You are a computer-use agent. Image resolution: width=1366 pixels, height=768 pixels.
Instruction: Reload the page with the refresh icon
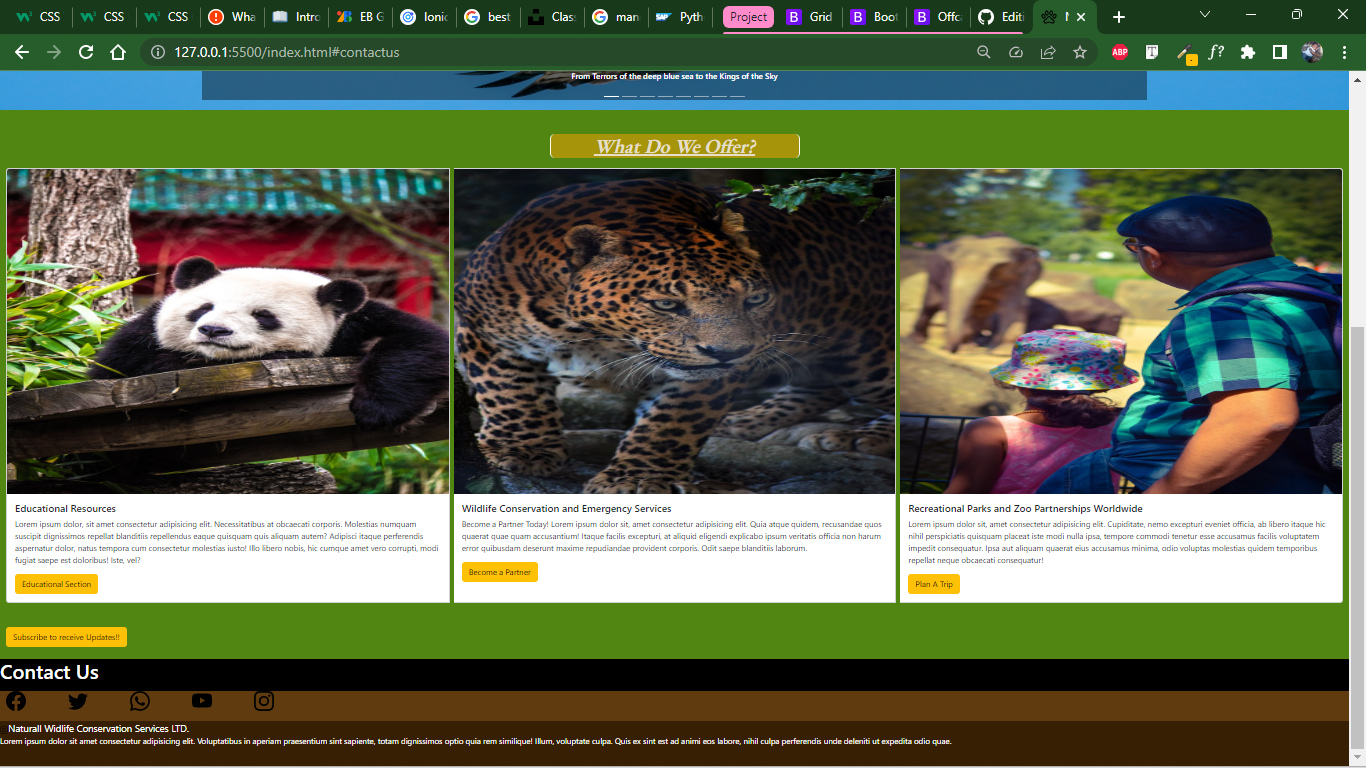click(86, 52)
